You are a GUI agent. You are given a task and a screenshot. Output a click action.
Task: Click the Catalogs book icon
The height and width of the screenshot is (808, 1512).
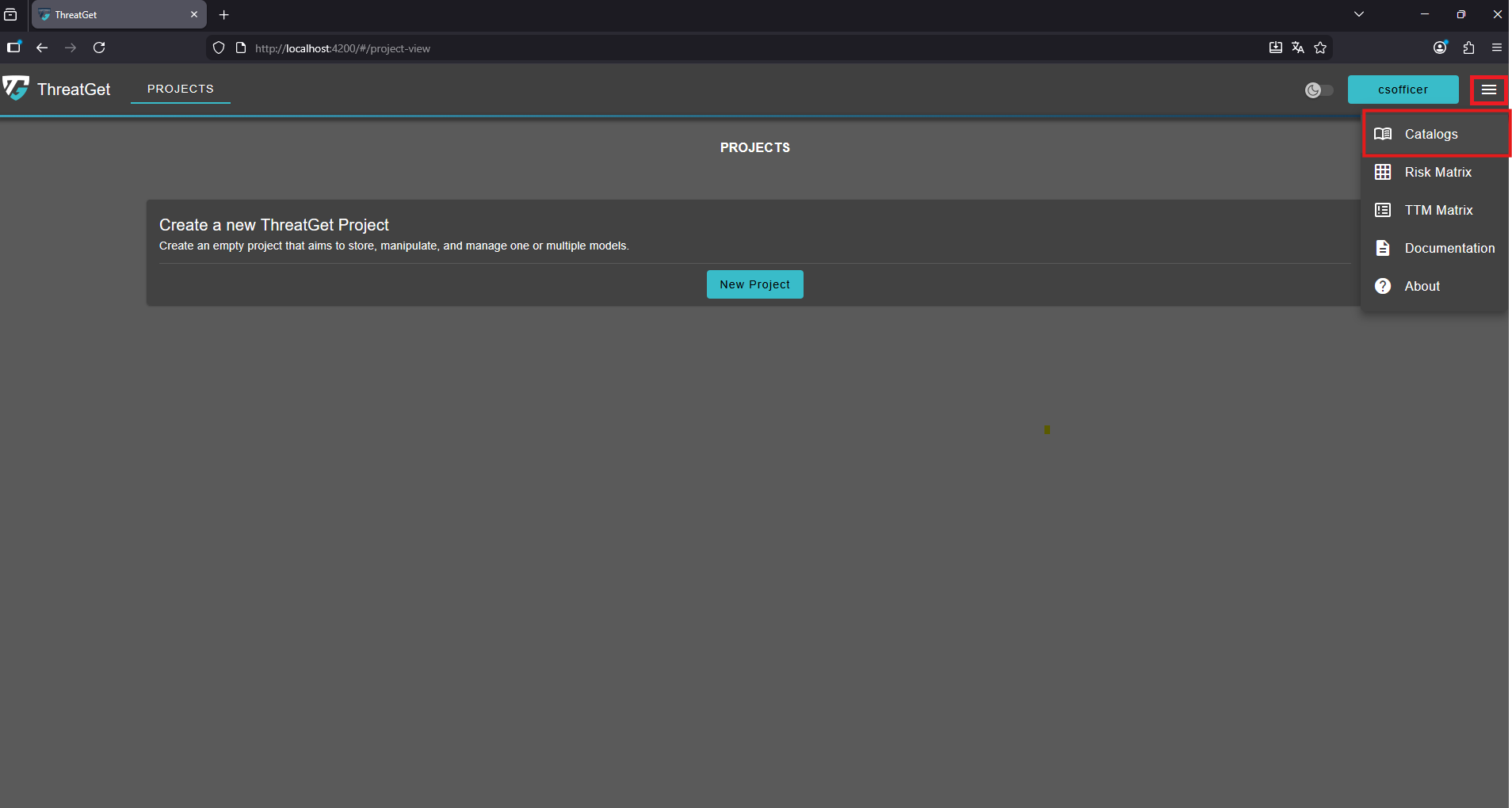pyautogui.click(x=1383, y=134)
